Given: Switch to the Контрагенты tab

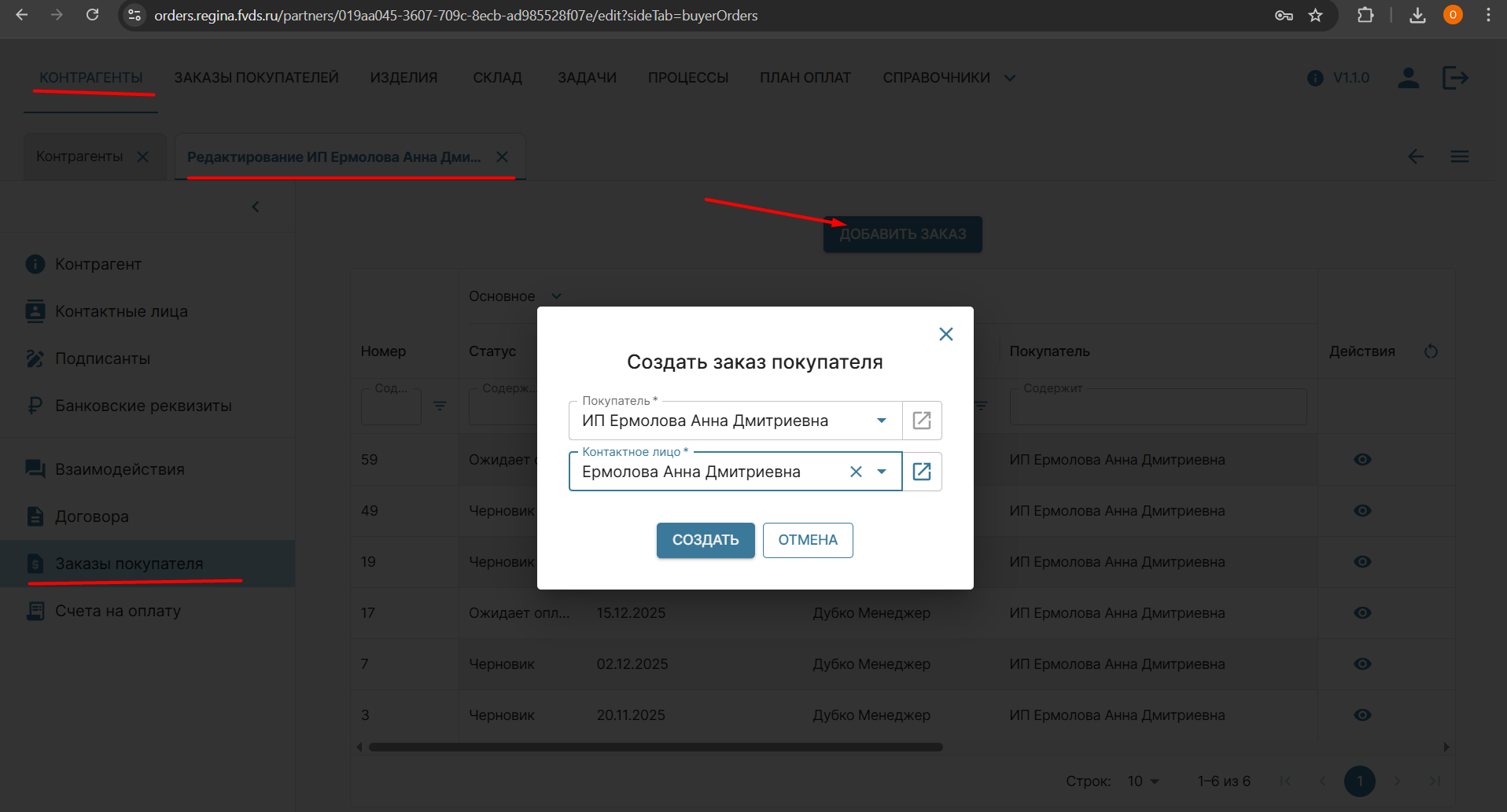Looking at the screenshot, I should 79,156.
